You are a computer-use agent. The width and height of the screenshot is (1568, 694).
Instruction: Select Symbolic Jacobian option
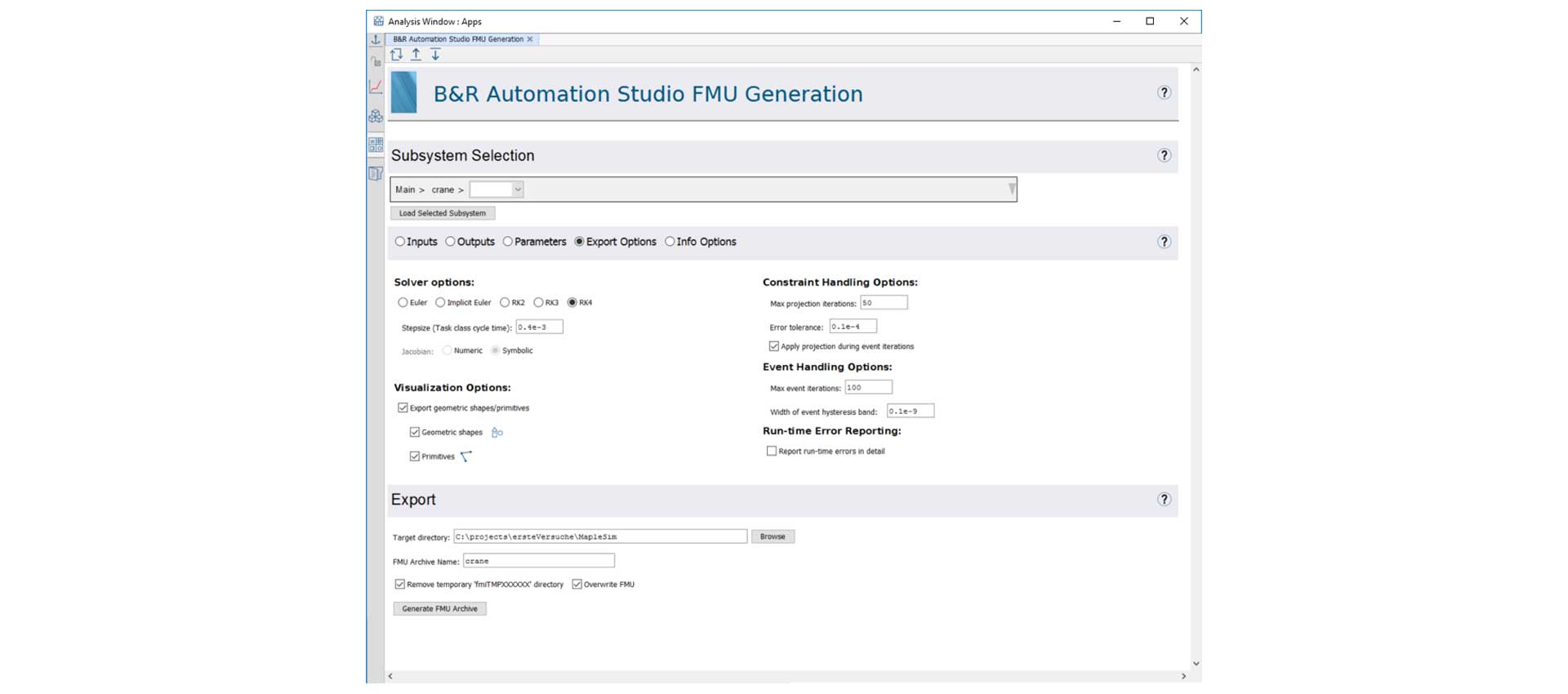coord(495,350)
